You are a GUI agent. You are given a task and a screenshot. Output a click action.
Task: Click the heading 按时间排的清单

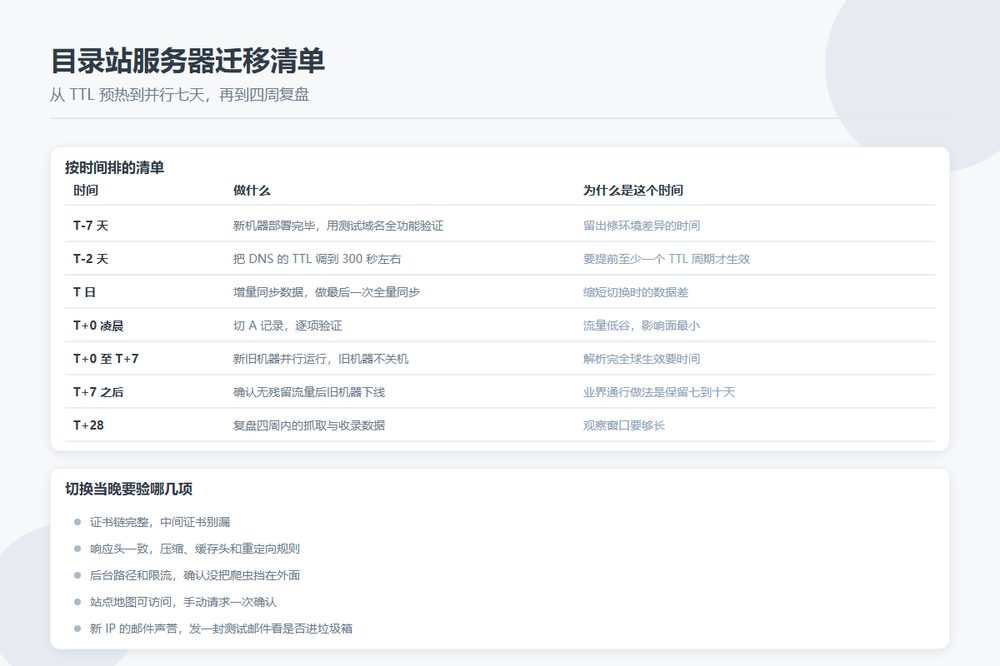pyautogui.click(x=115, y=167)
